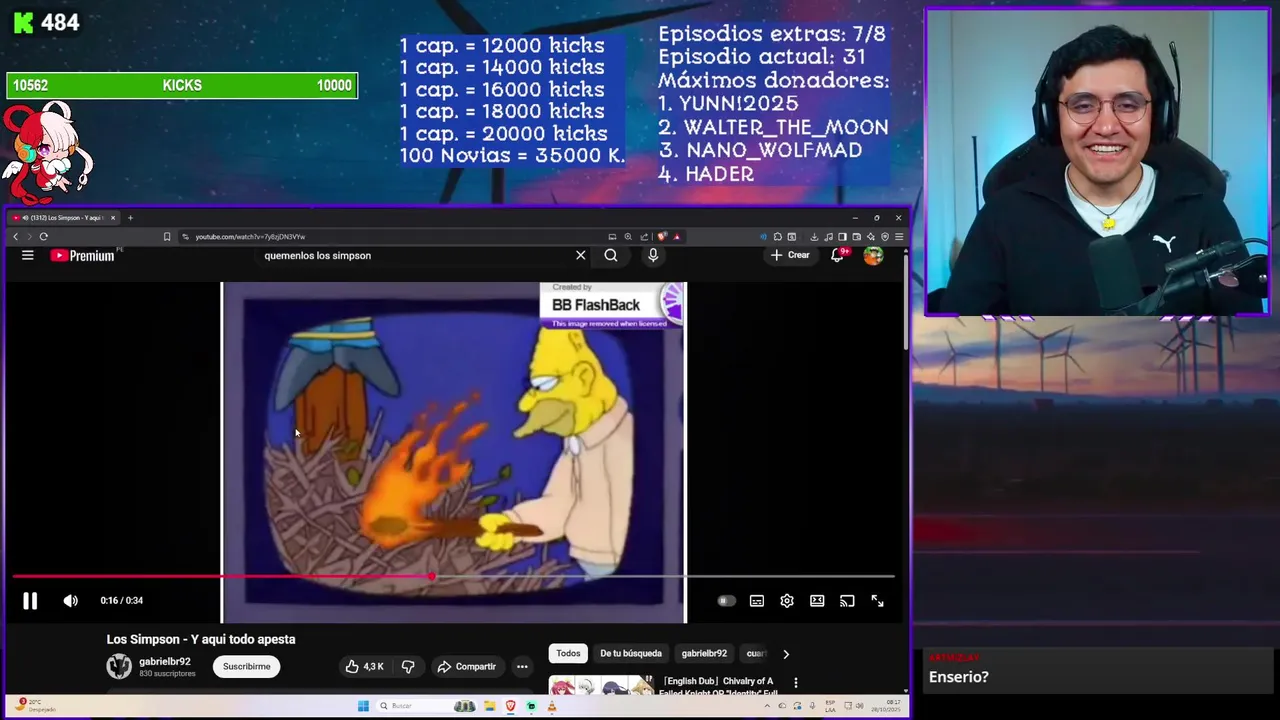Open the account avatar menu
Image resolution: width=1280 pixels, height=720 pixels.
pyautogui.click(x=873, y=255)
